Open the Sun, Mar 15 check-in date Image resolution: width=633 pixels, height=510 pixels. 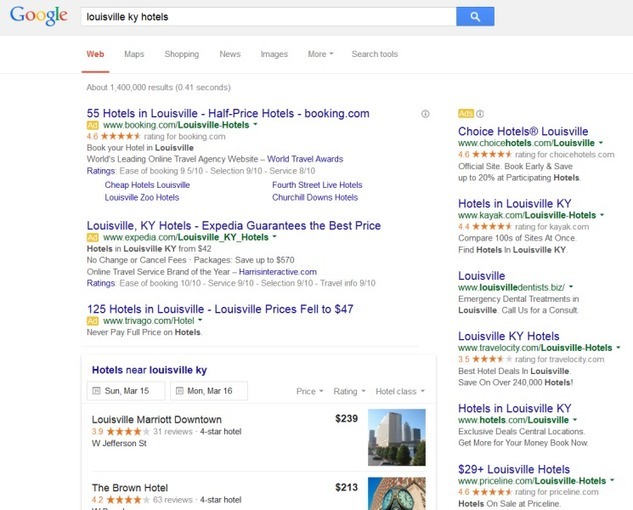[x=126, y=391]
